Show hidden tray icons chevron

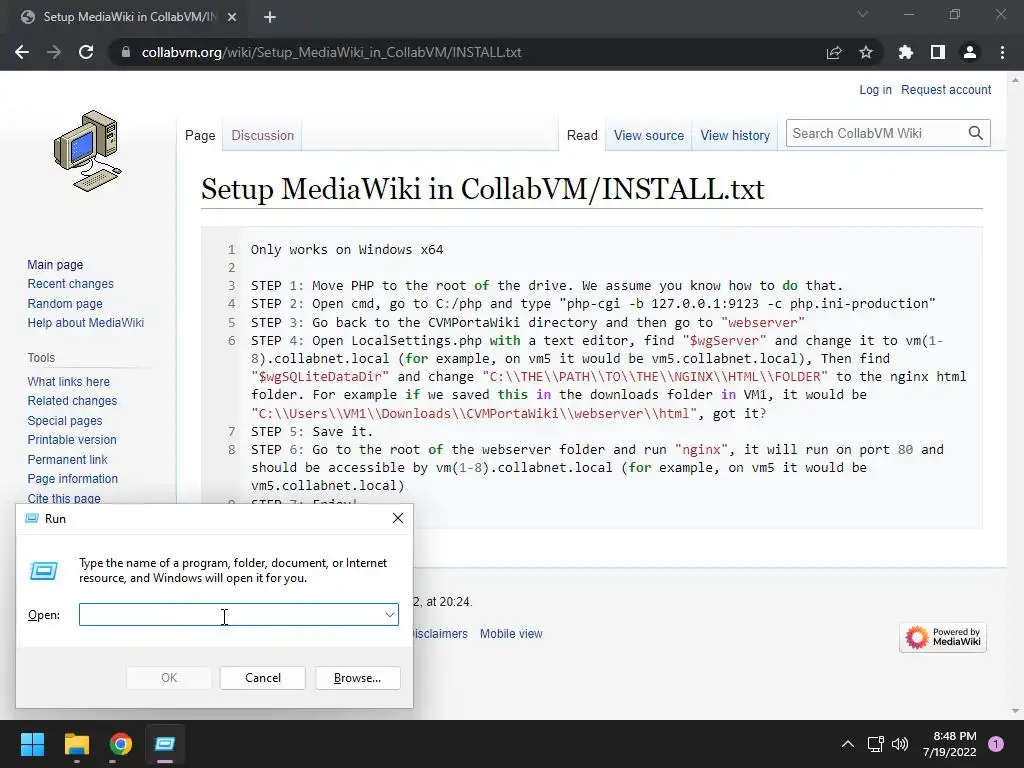click(848, 744)
